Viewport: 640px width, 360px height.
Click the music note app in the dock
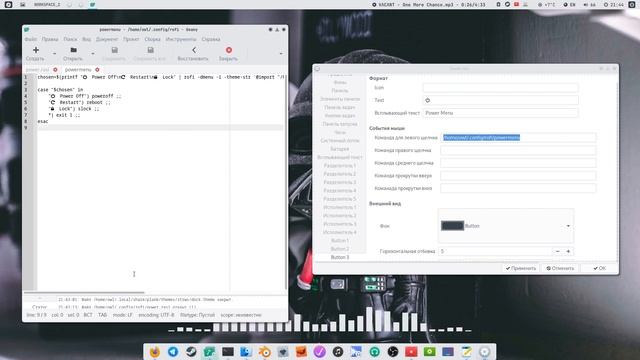pos(338,352)
